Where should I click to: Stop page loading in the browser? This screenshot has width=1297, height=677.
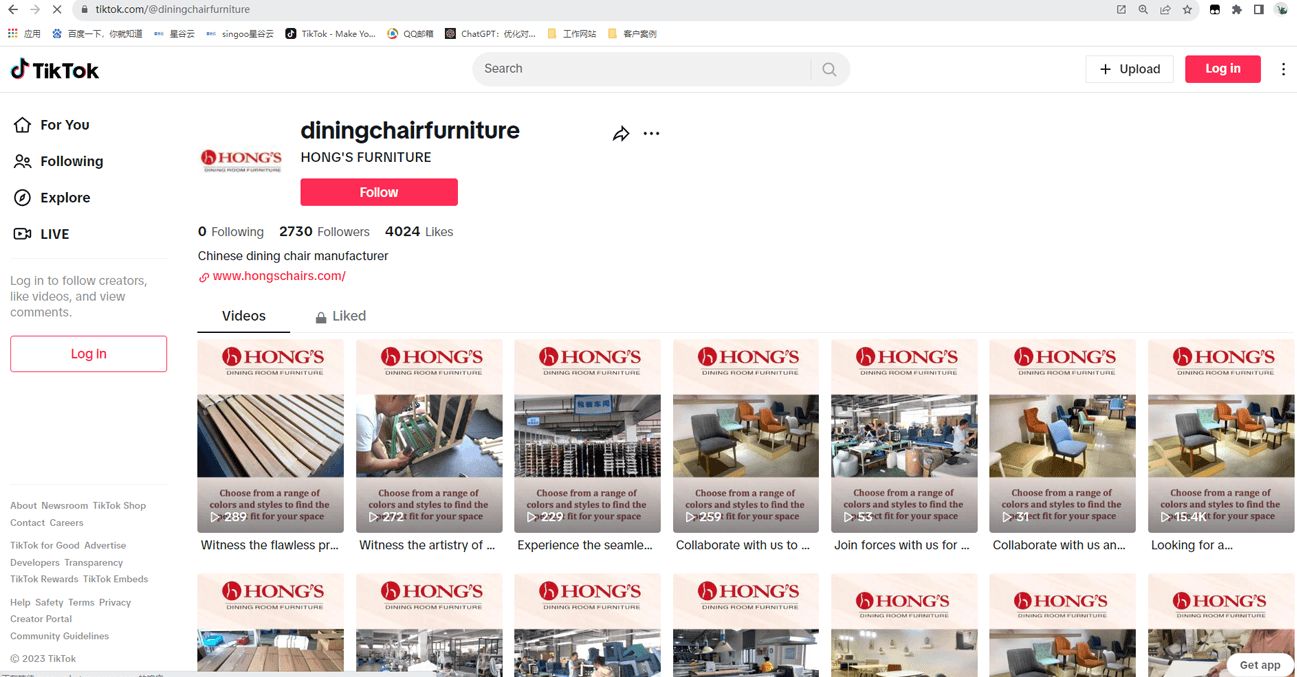tap(57, 10)
